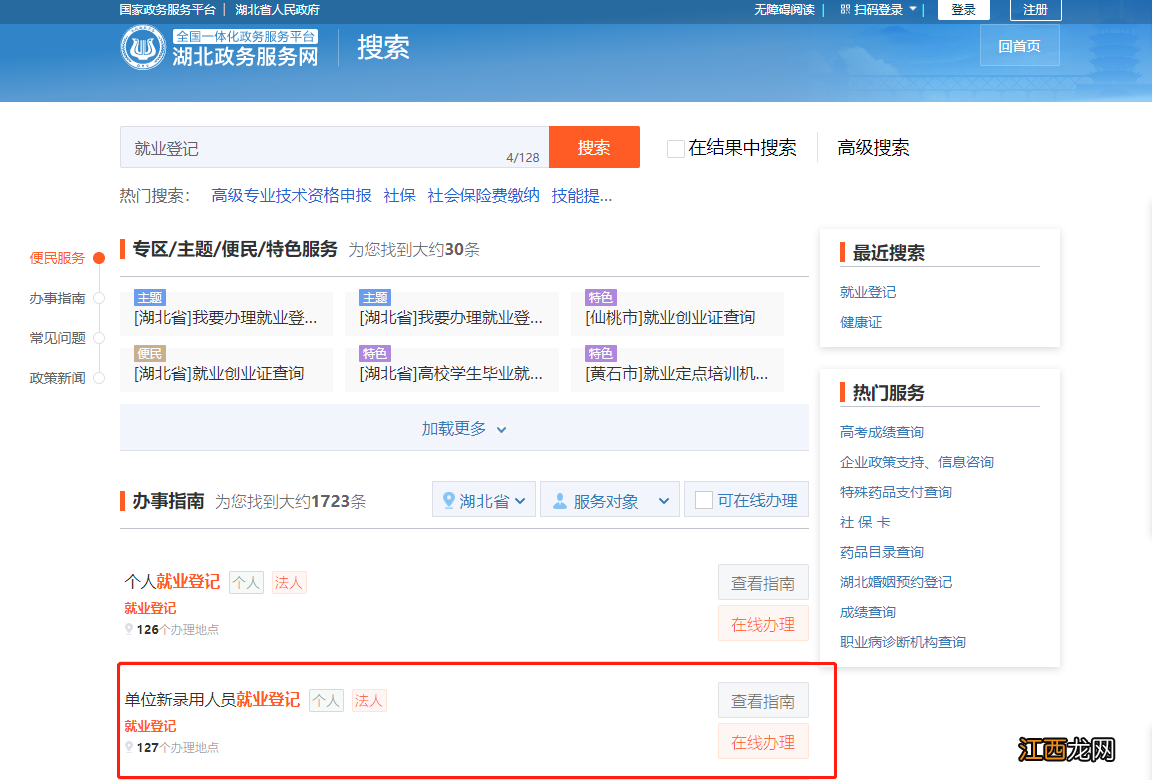
Task: Click the 登录 button
Action: pos(962,9)
